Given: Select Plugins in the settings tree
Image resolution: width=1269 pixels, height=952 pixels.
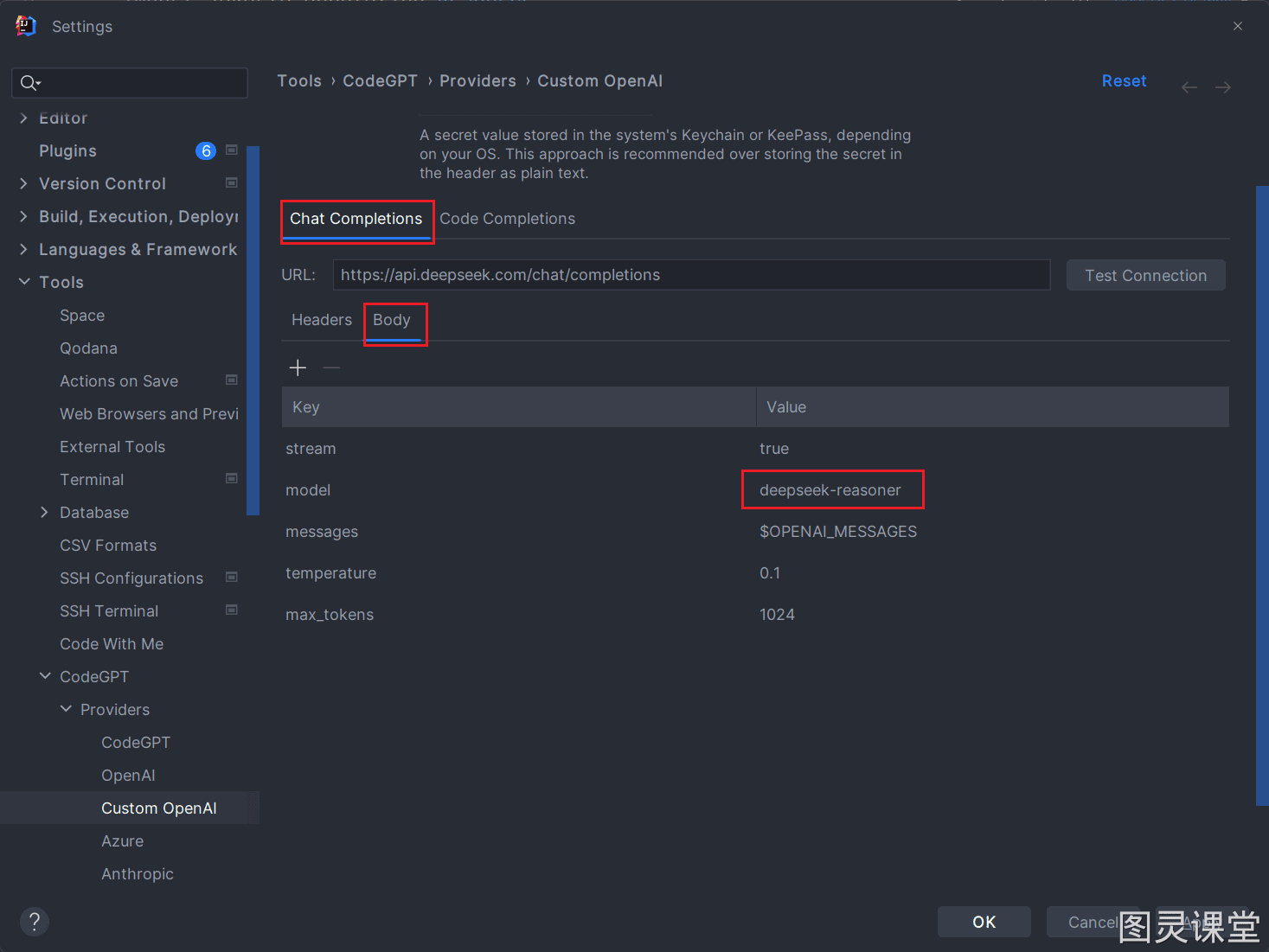Looking at the screenshot, I should coord(67,150).
